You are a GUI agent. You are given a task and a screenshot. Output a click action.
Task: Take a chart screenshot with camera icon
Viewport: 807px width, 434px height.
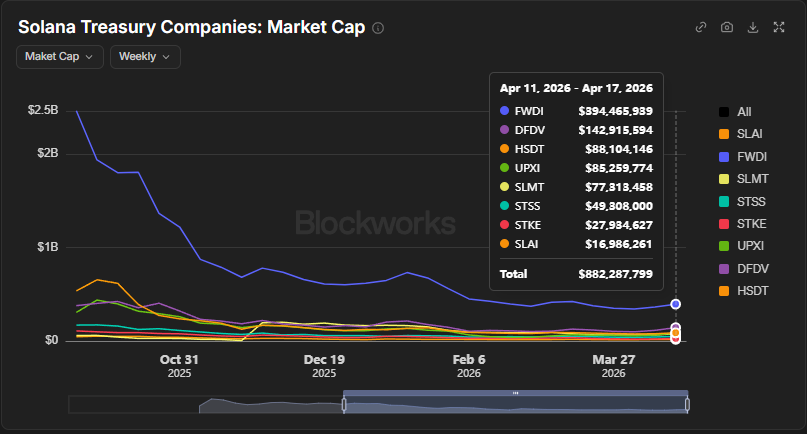[x=727, y=27]
